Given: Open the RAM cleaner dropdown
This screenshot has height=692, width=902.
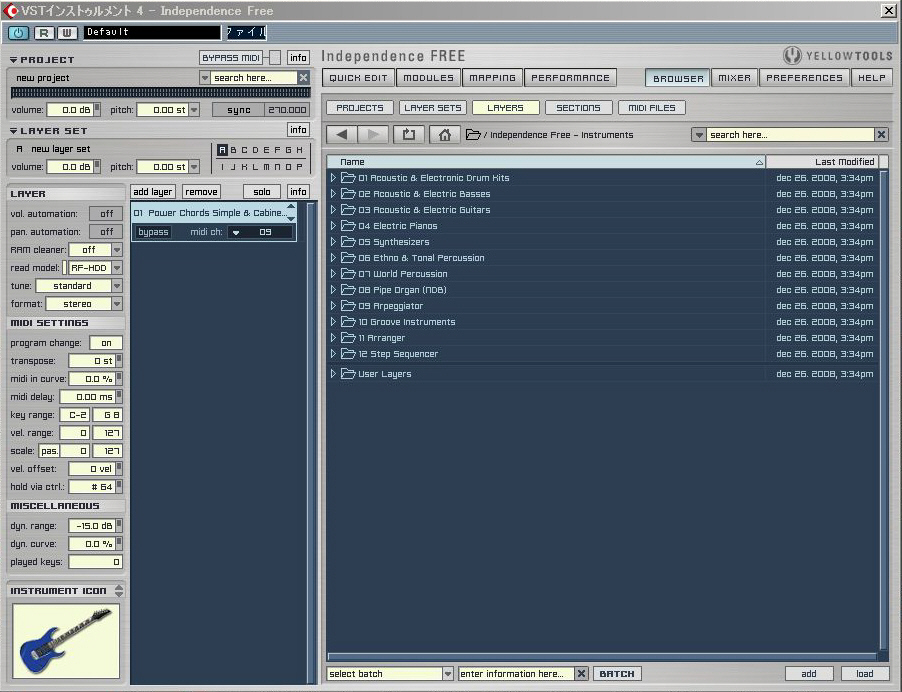Looking at the screenshot, I should tap(117, 250).
